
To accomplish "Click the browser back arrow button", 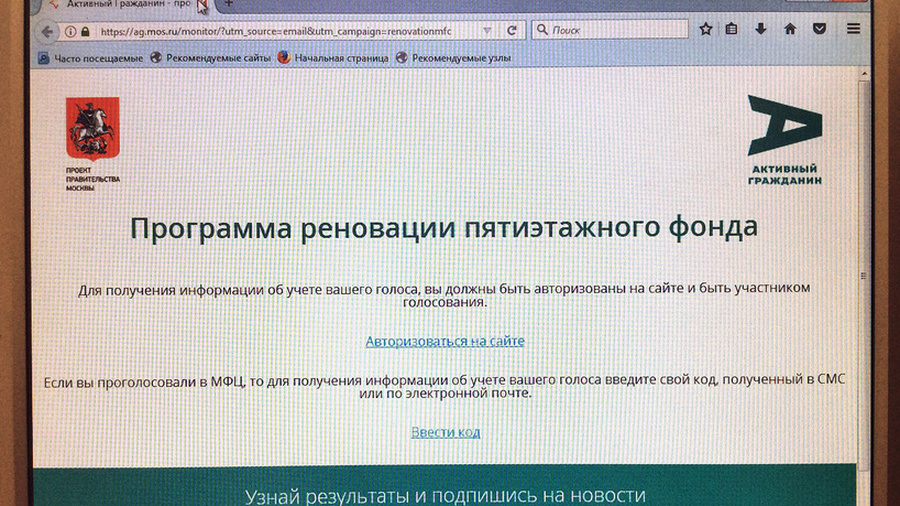I will [x=47, y=31].
